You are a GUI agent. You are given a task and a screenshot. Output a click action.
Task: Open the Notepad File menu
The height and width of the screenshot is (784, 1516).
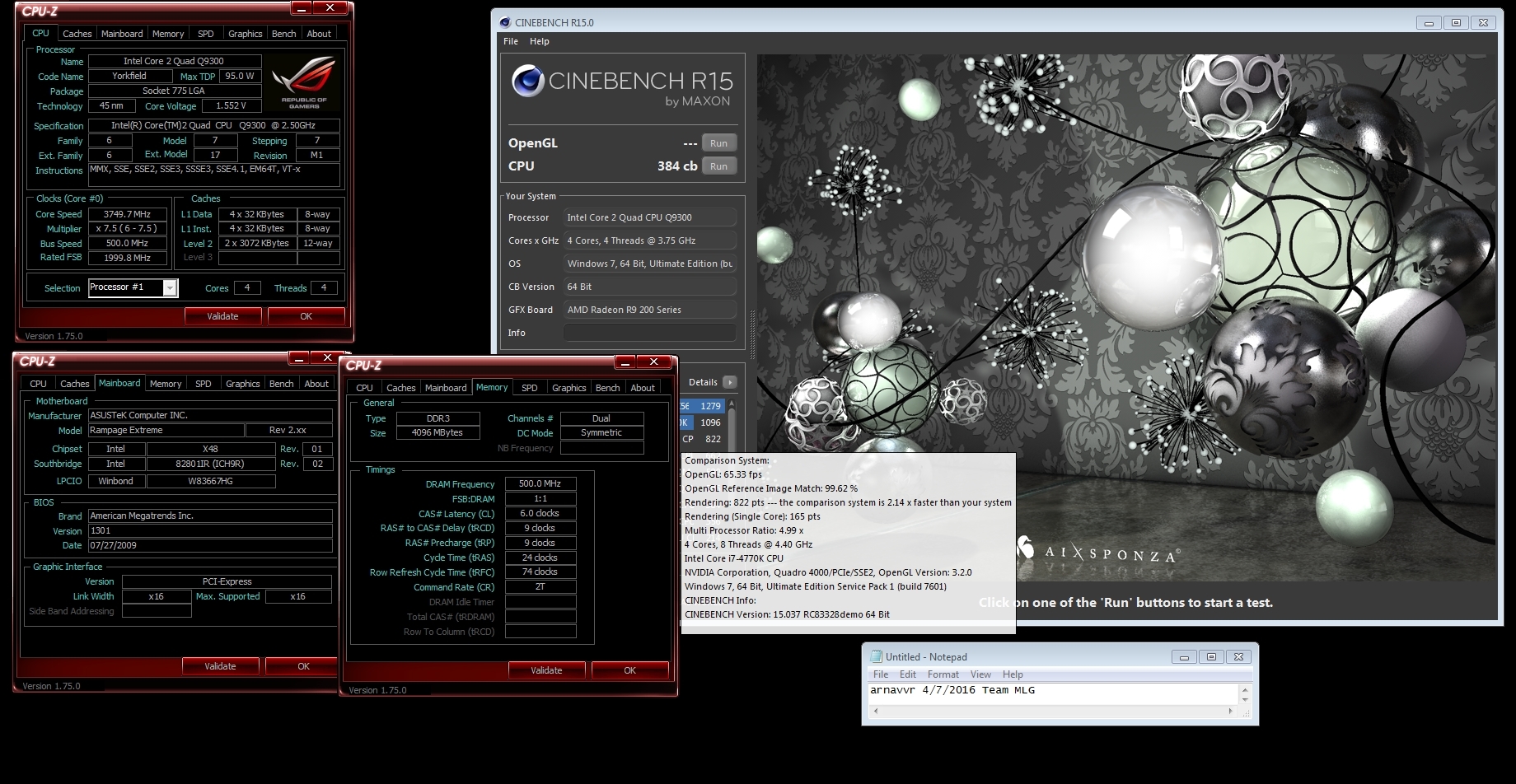click(881, 674)
